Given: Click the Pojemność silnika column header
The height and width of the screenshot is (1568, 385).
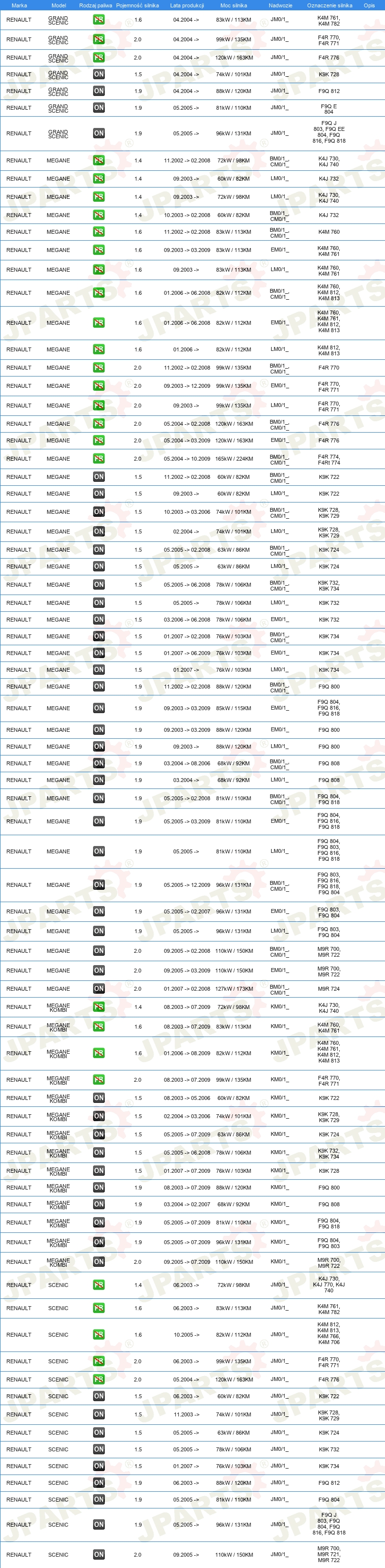Looking at the screenshot, I should pyautogui.click(x=138, y=5).
